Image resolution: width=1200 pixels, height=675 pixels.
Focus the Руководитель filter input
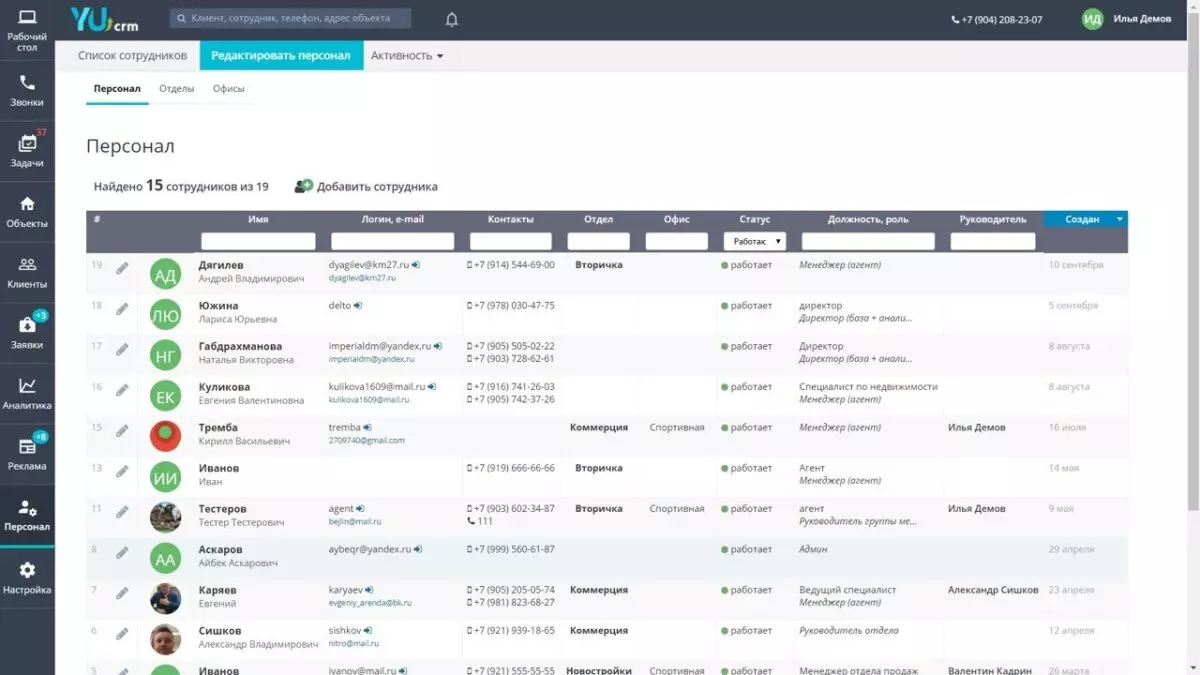point(993,241)
